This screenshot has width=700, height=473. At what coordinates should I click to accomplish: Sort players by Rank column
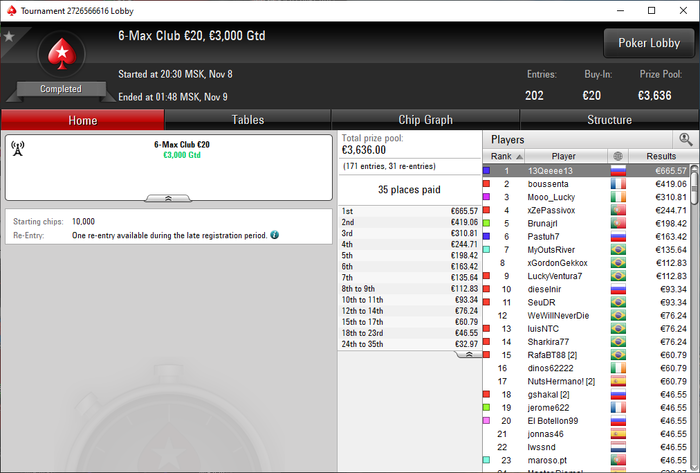pos(504,156)
